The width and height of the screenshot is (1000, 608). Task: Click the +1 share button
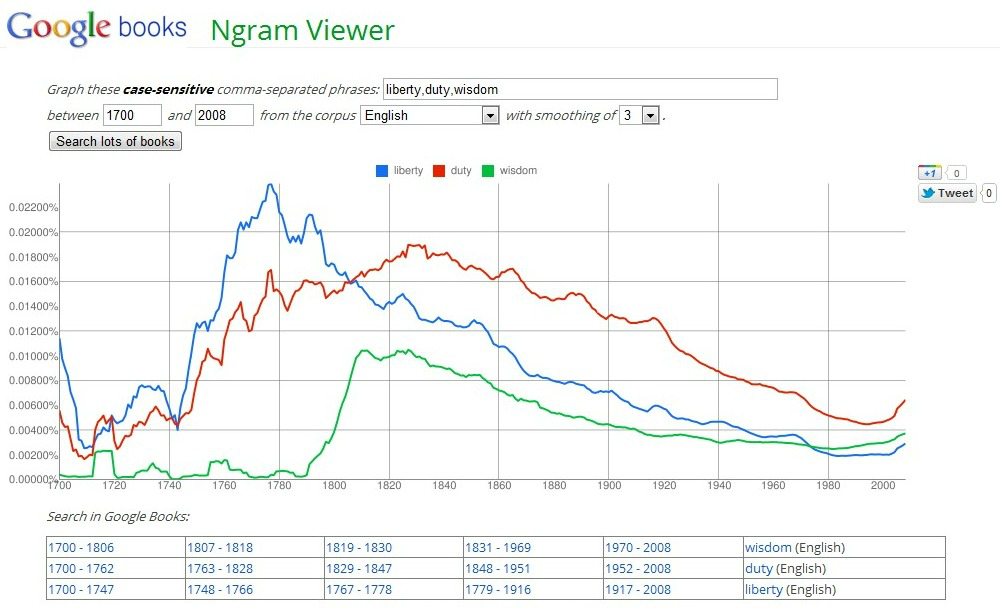coord(928,172)
